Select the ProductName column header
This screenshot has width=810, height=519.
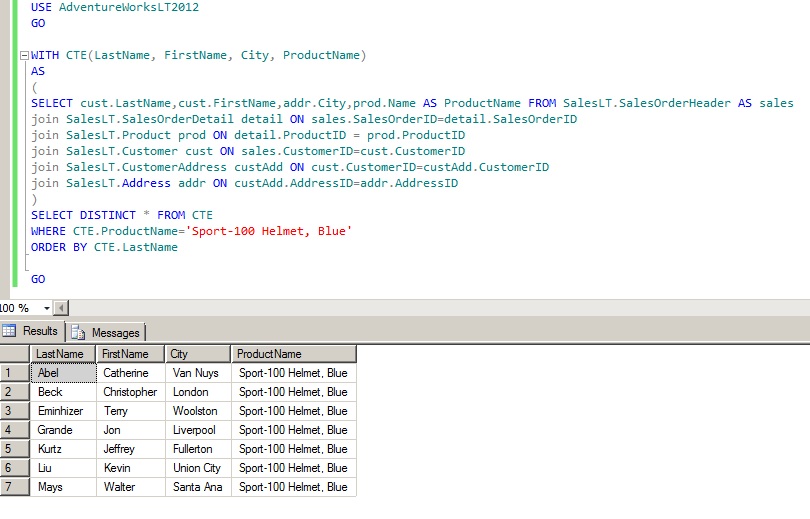294,354
